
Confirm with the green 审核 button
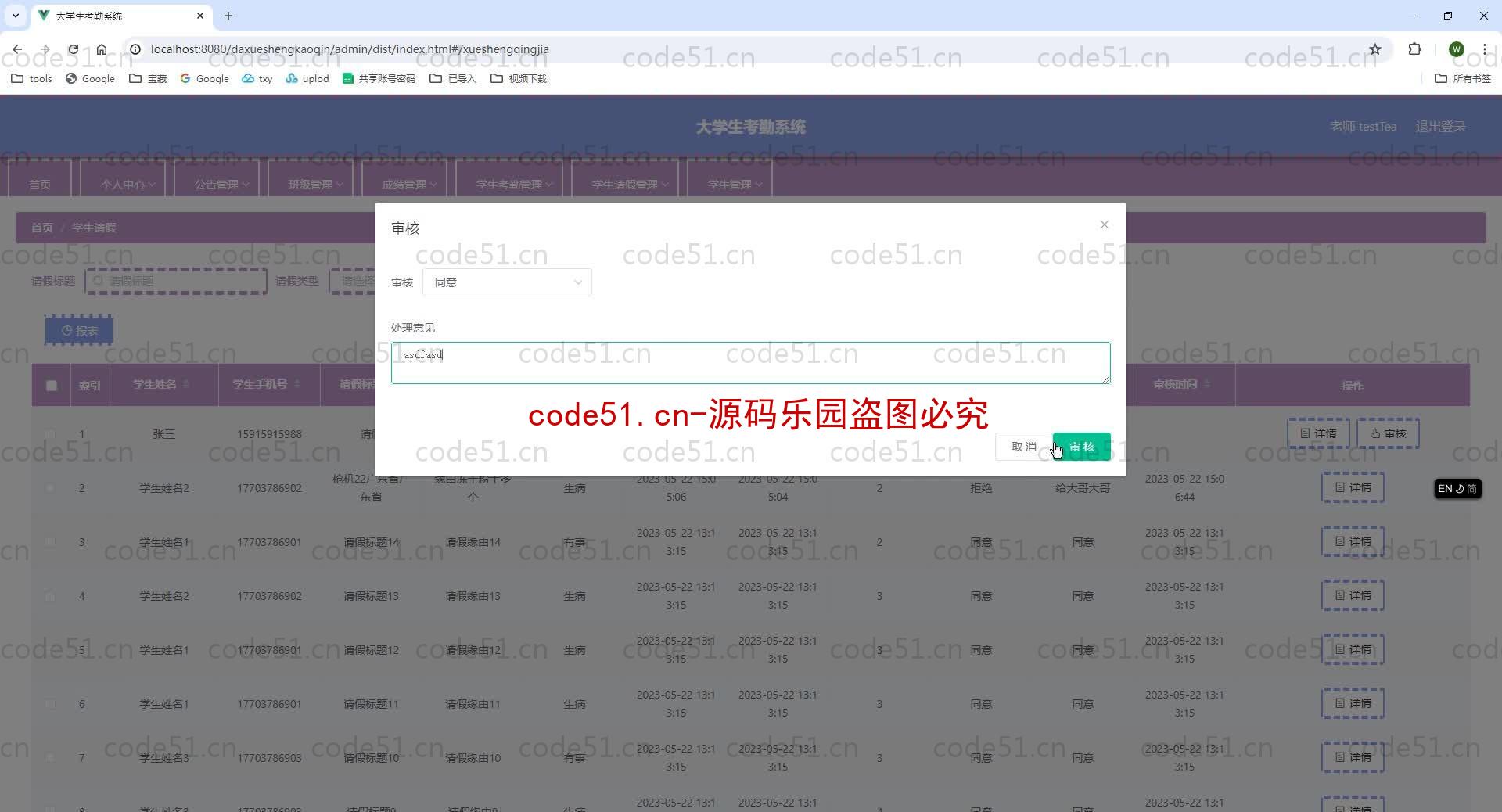tap(1082, 447)
